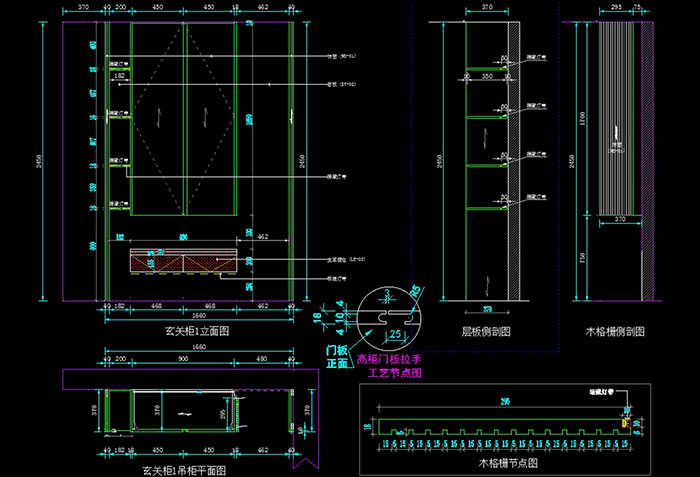The image size is (700, 477).
Task: Select the 层板侧剖图 title text
Action: [x=486, y=330]
